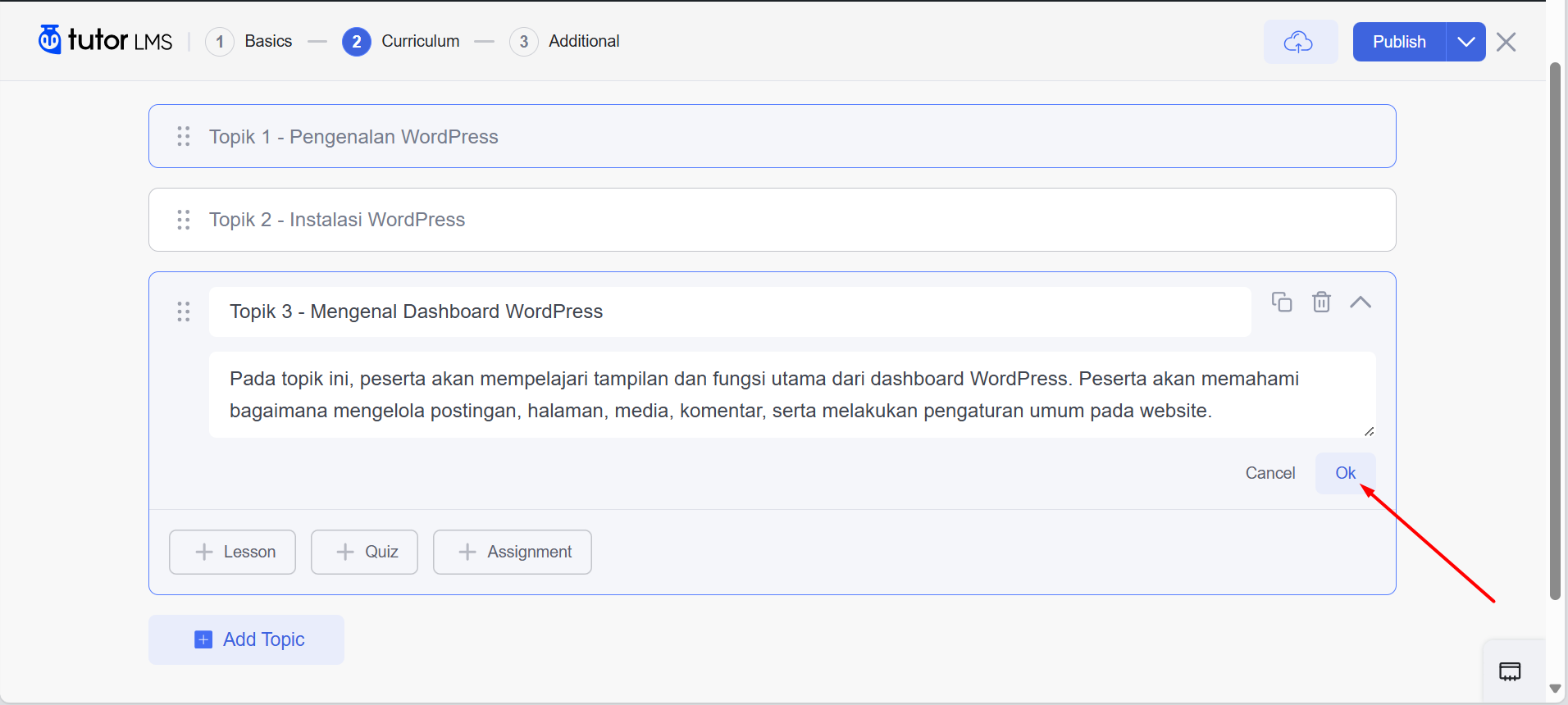
Task: Add a new Lesson to Topik 3
Action: (233, 552)
